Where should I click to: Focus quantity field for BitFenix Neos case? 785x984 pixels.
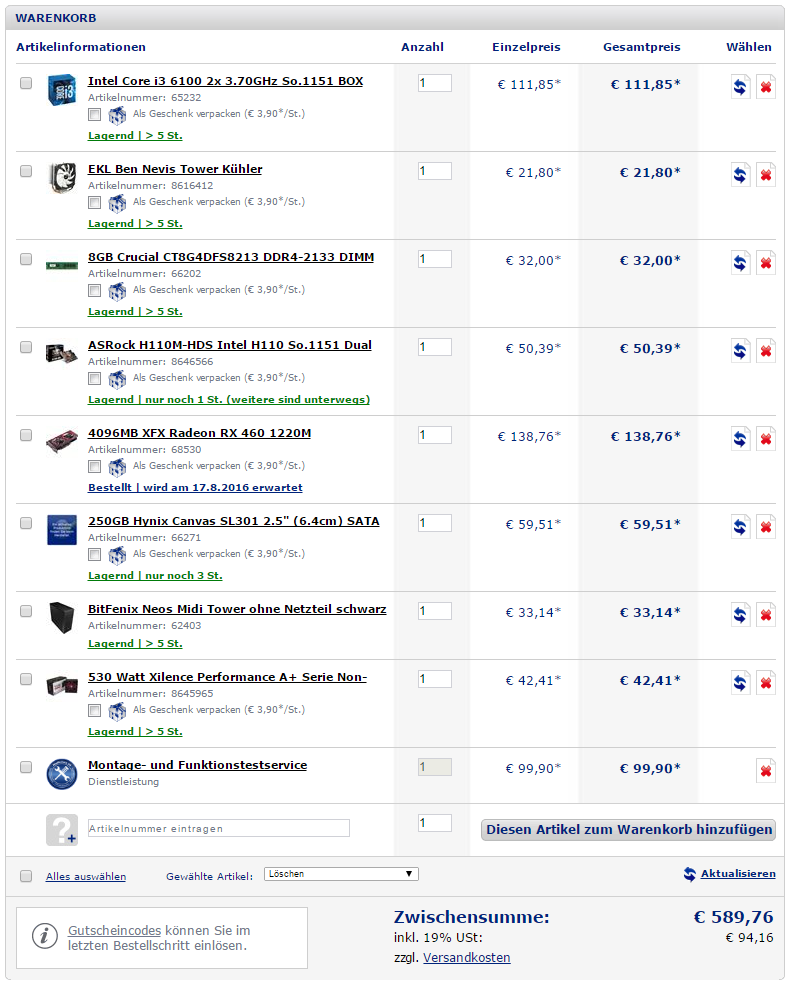click(435, 611)
